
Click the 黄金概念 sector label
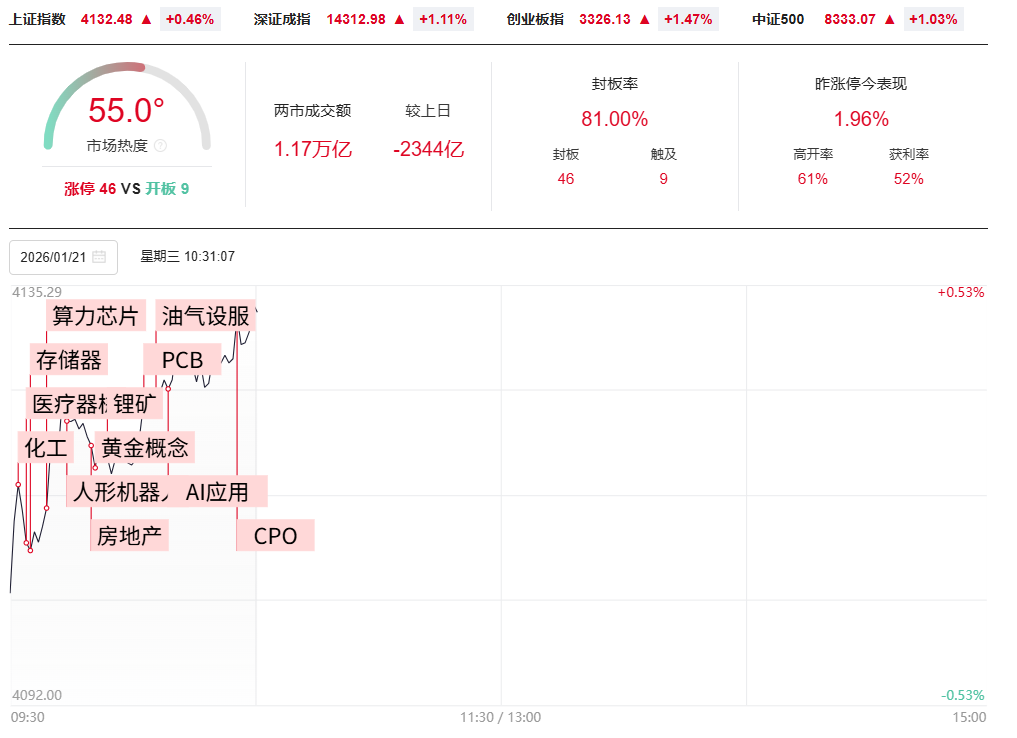point(145,448)
